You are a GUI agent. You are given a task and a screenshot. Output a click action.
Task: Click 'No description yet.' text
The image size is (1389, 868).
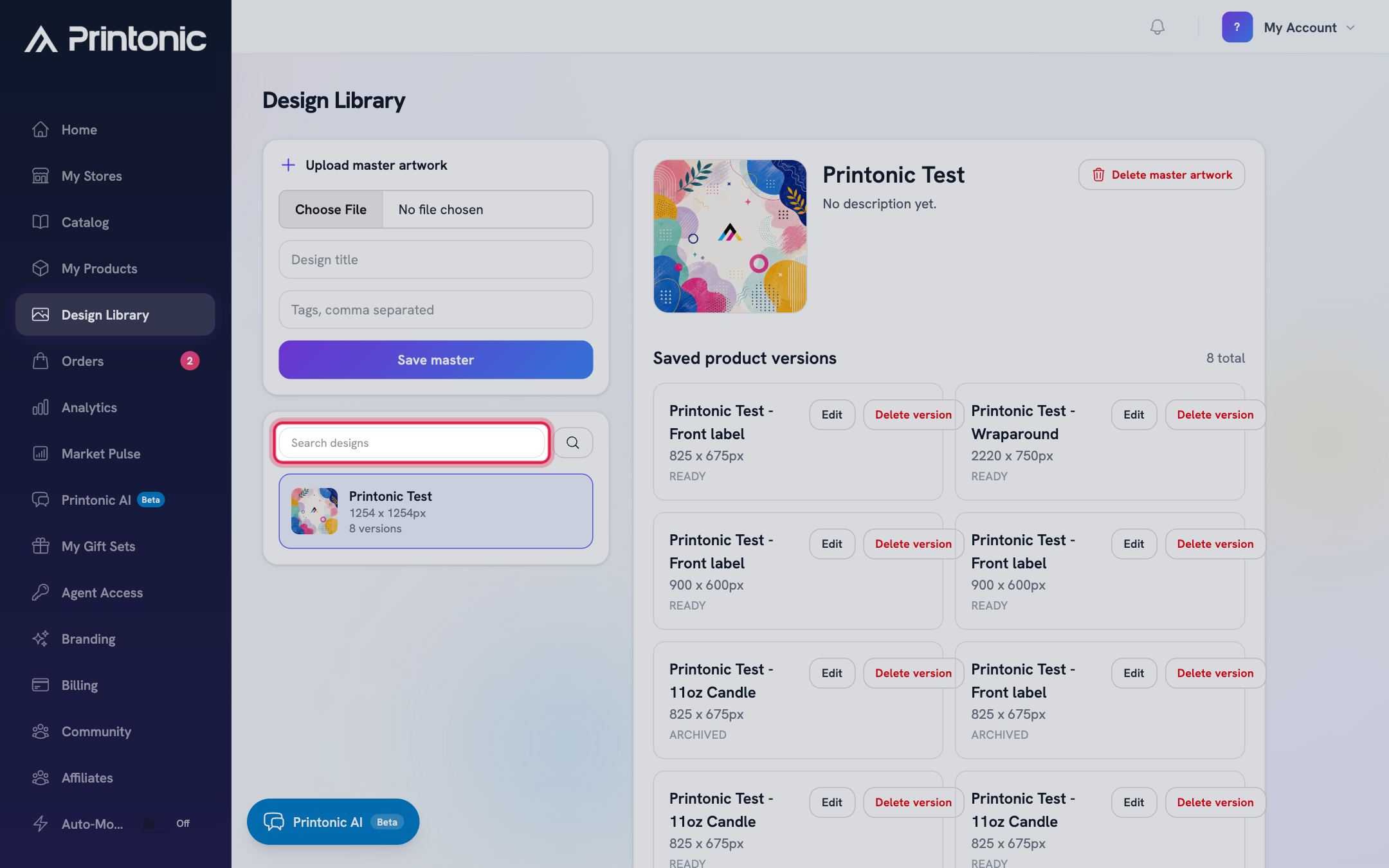pyautogui.click(x=879, y=204)
